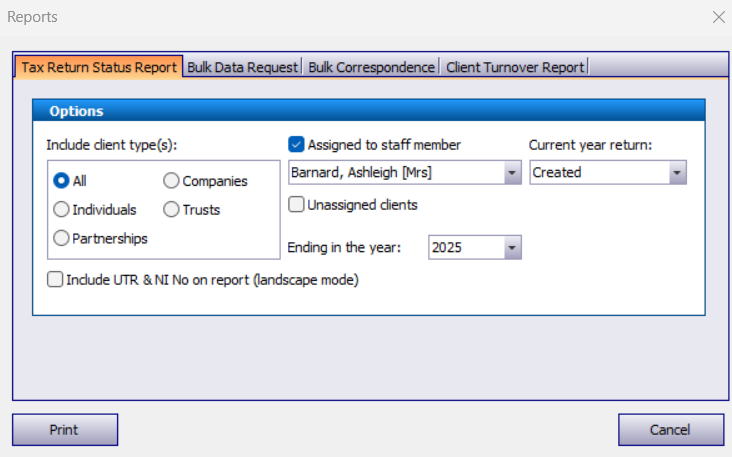Click the Reports window title text

tap(32, 17)
